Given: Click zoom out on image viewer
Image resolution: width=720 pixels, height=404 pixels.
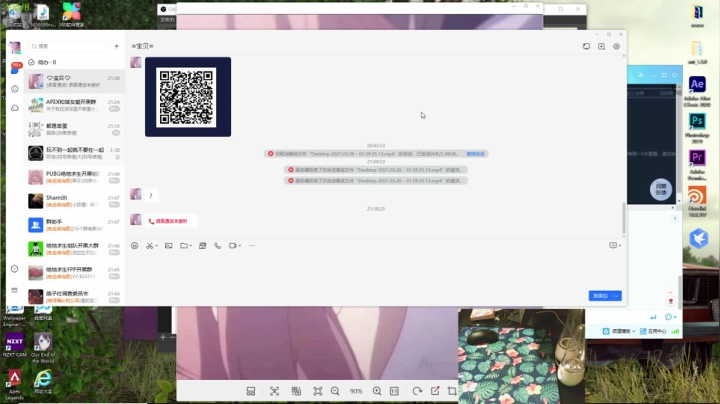Looking at the screenshot, I should [335, 391].
